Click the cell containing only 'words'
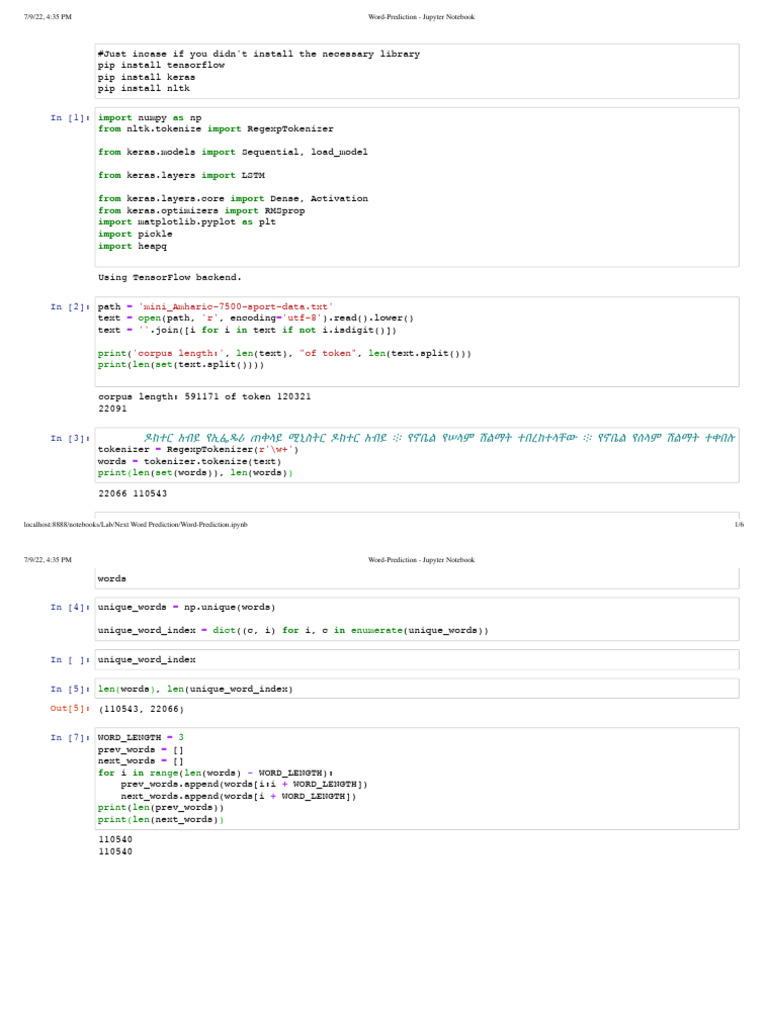 (x=416, y=579)
